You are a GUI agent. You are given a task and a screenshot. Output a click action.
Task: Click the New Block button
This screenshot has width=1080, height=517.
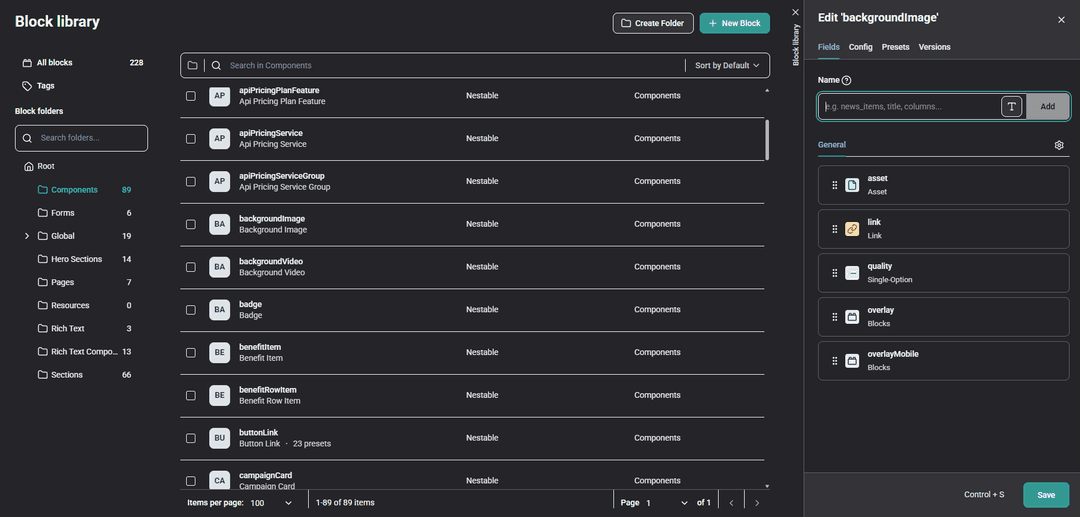[x=734, y=23]
